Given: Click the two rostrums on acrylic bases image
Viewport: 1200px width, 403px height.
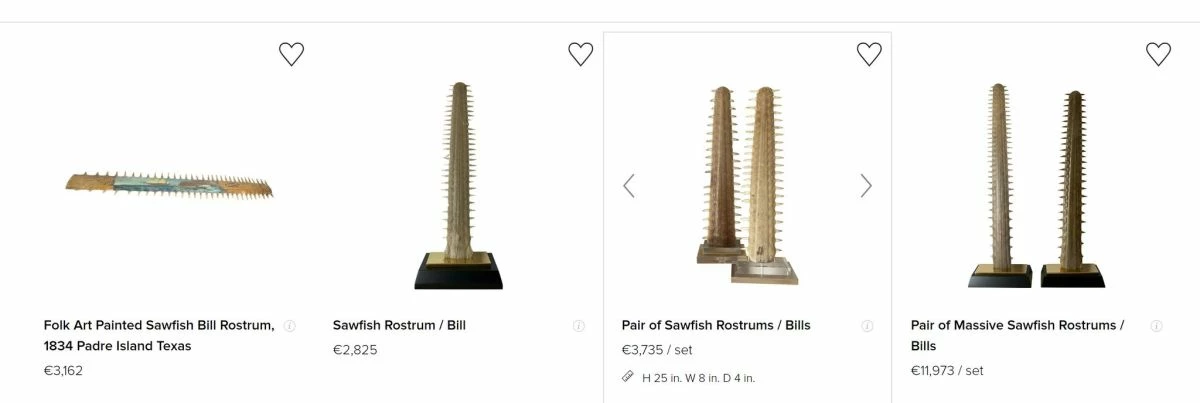Looking at the screenshot, I should tap(747, 187).
